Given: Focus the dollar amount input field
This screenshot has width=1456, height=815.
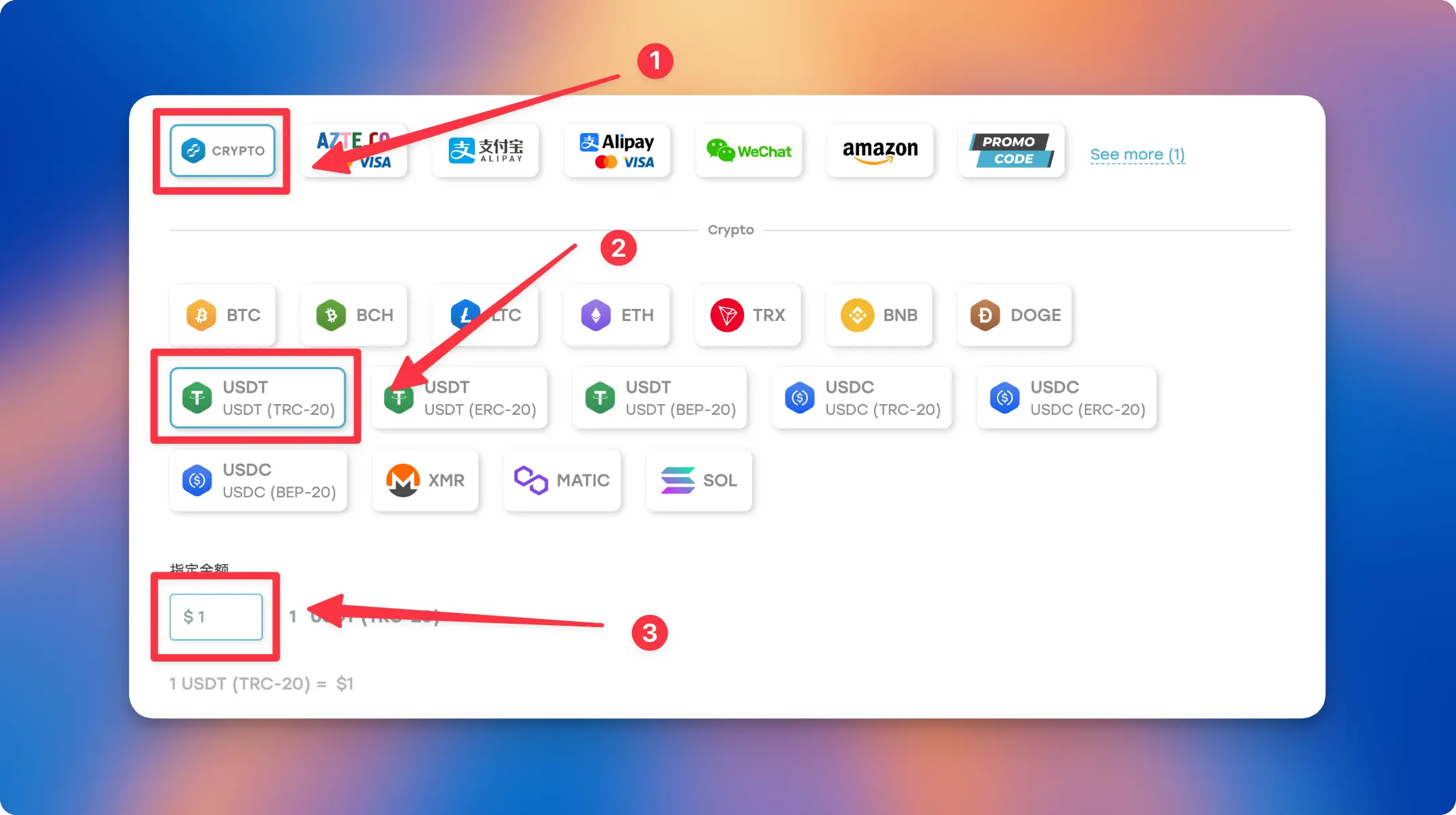Looking at the screenshot, I should click(x=216, y=617).
